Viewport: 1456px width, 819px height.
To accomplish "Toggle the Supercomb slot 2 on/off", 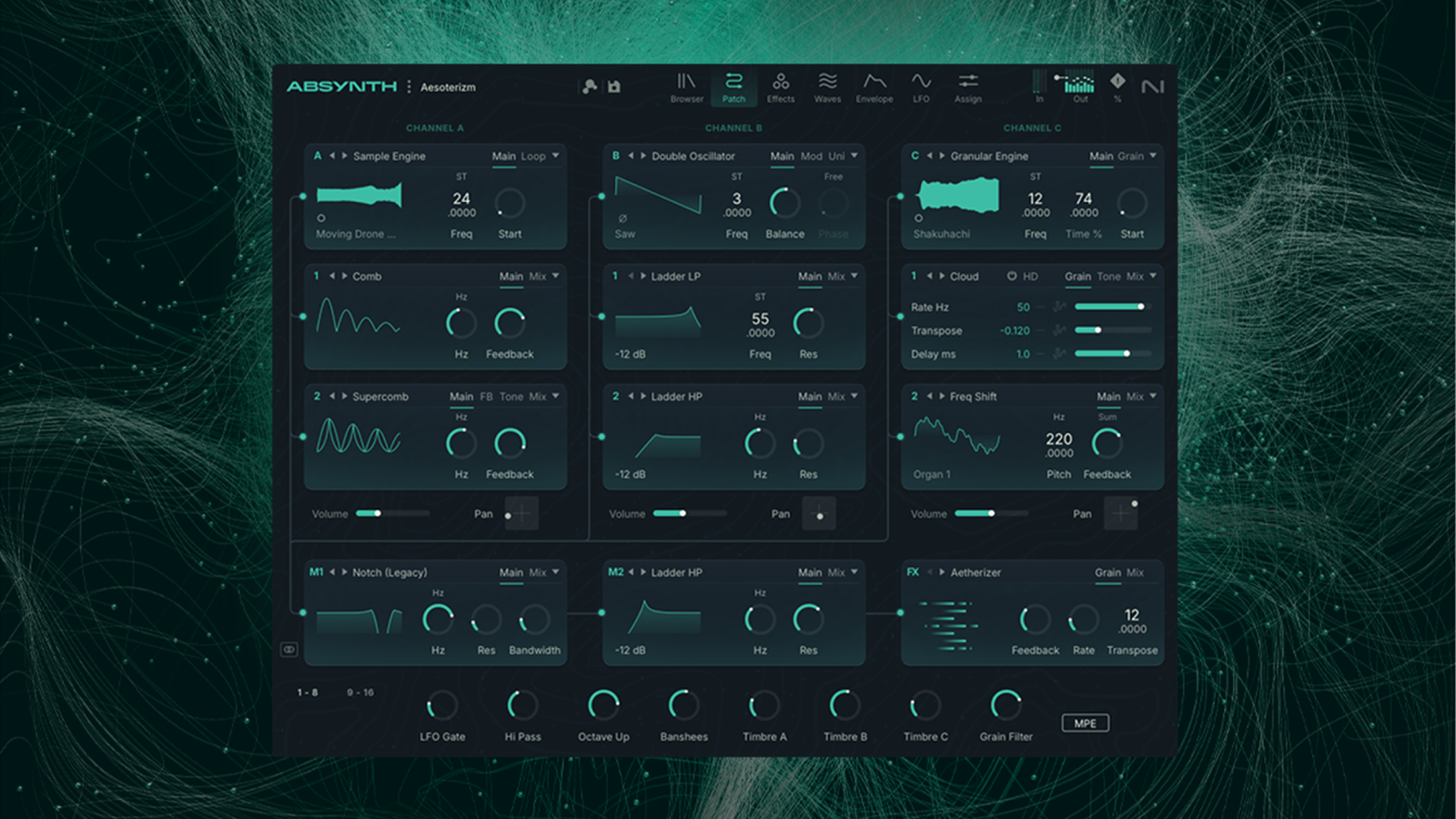I will pyautogui.click(x=317, y=396).
